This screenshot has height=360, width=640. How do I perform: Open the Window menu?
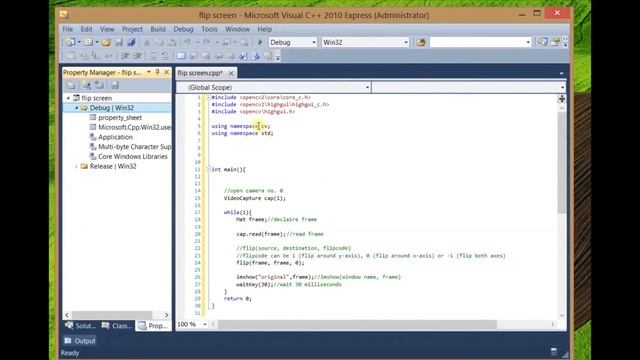point(237,29)
